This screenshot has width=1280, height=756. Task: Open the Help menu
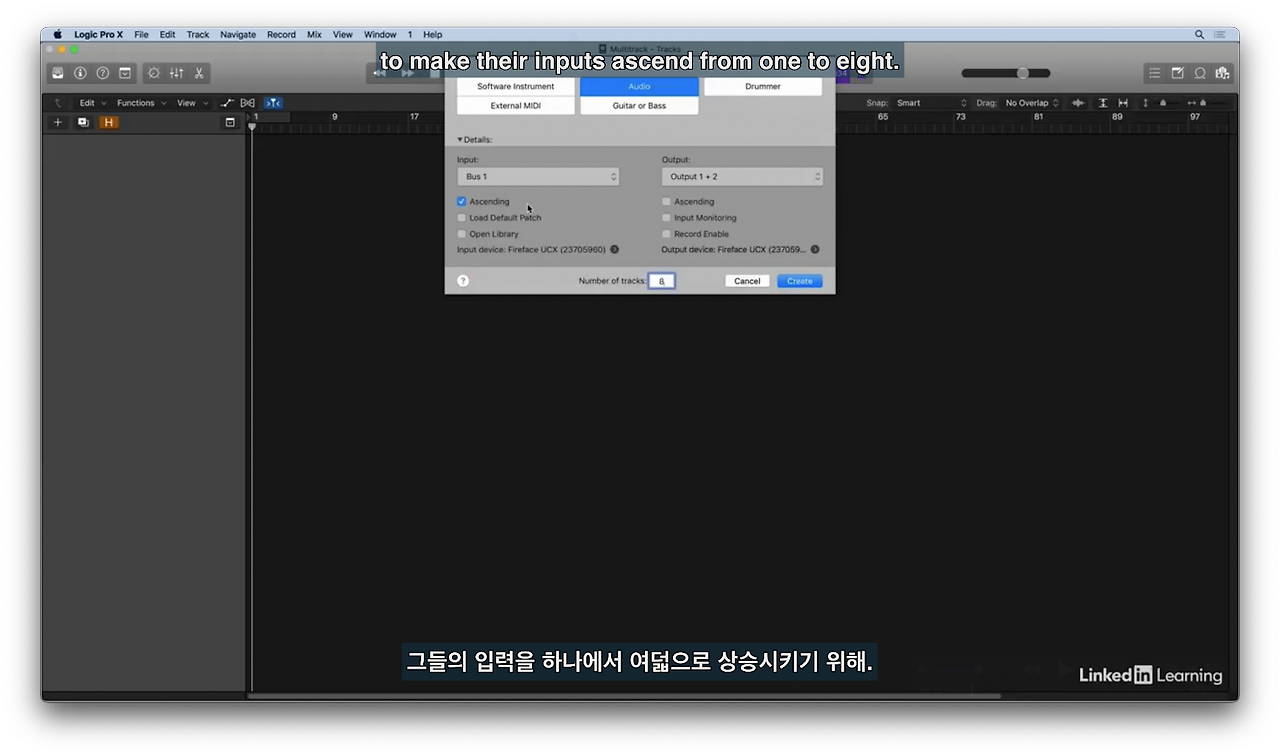[x=432, y=34]
